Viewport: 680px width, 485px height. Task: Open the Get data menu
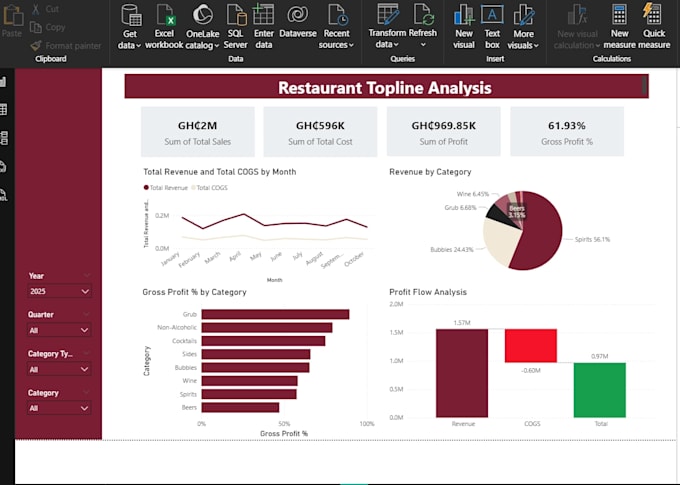point(130,26)
